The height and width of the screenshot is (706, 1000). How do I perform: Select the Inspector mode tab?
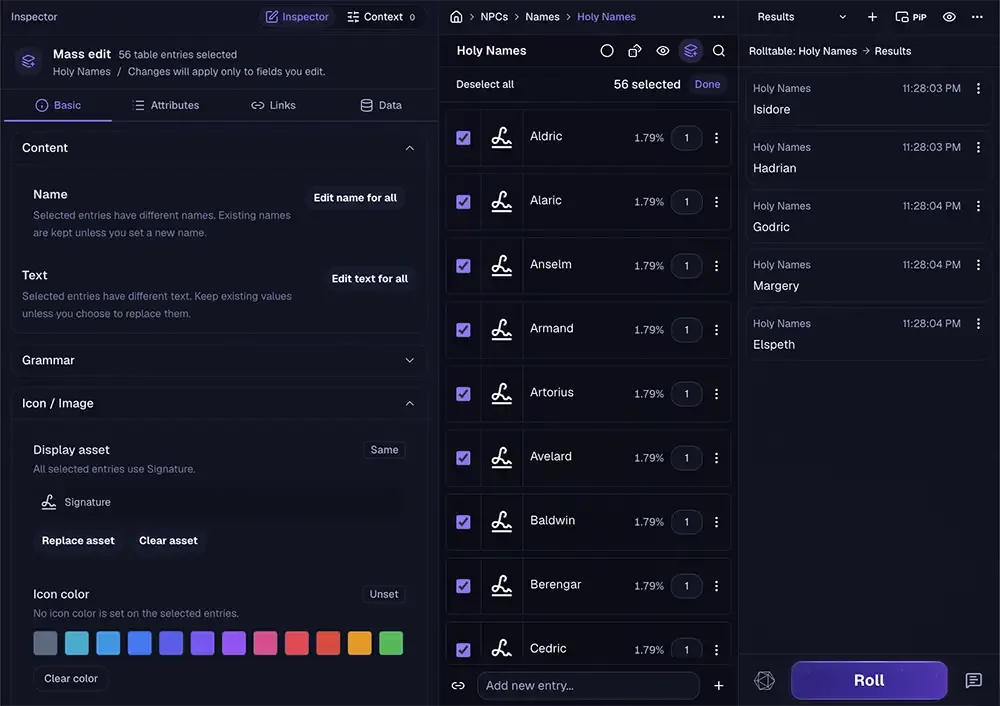click(x=297, y=17)
